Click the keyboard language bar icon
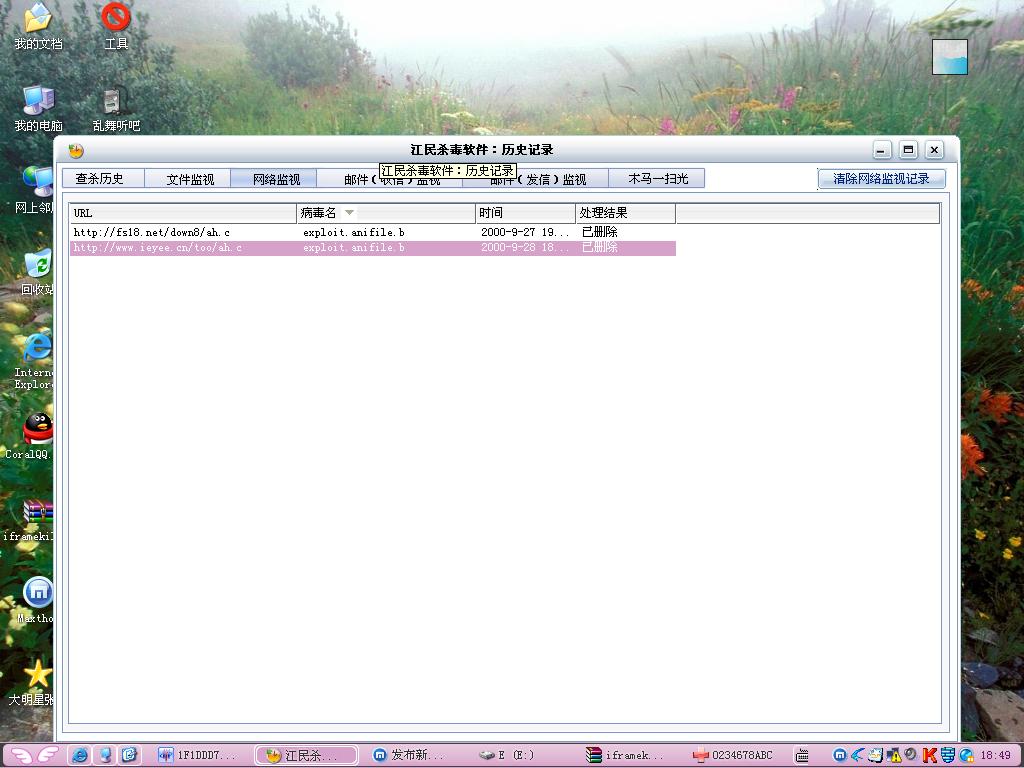Screen dimensions: 1024x768 (x=803, y=756)
